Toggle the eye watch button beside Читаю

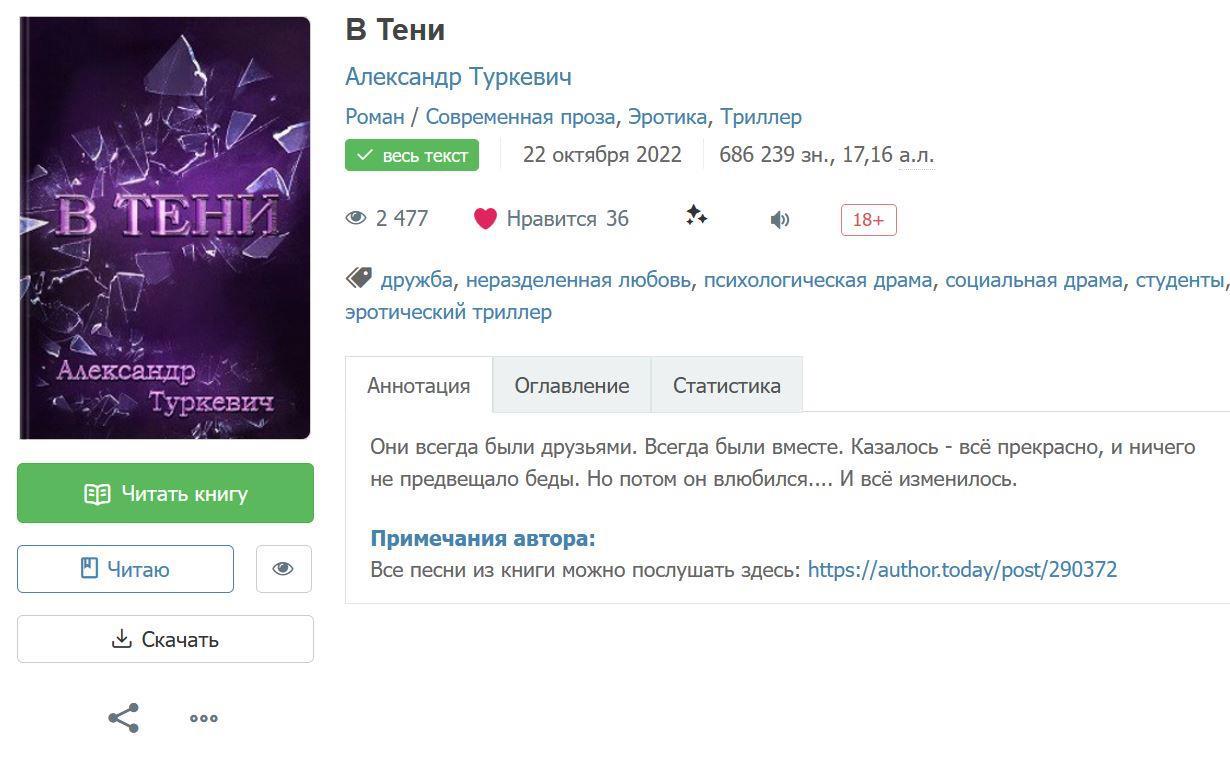point(283,569)
